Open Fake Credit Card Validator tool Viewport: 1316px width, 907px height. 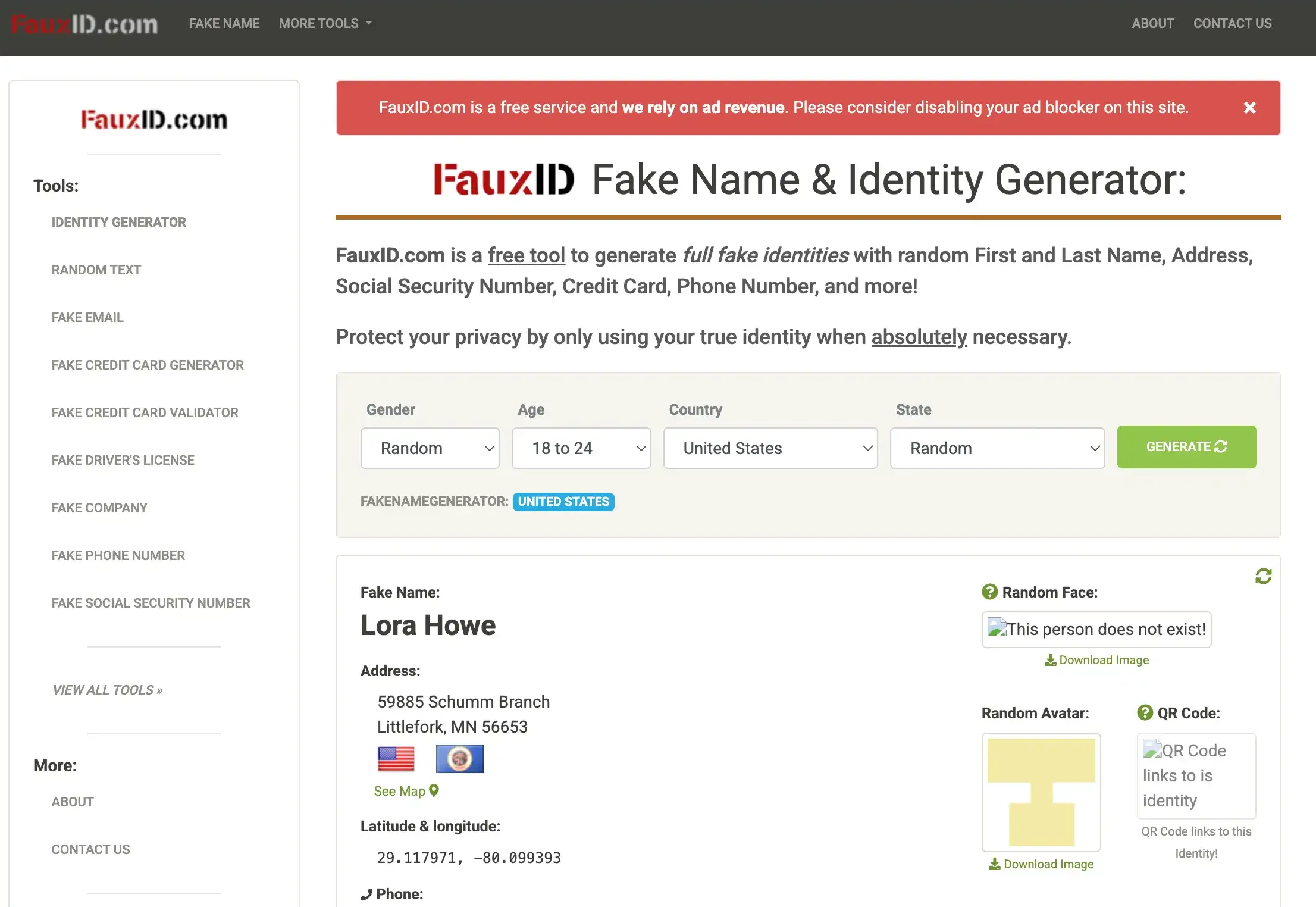pyautogui.click(x=145, y=412)
